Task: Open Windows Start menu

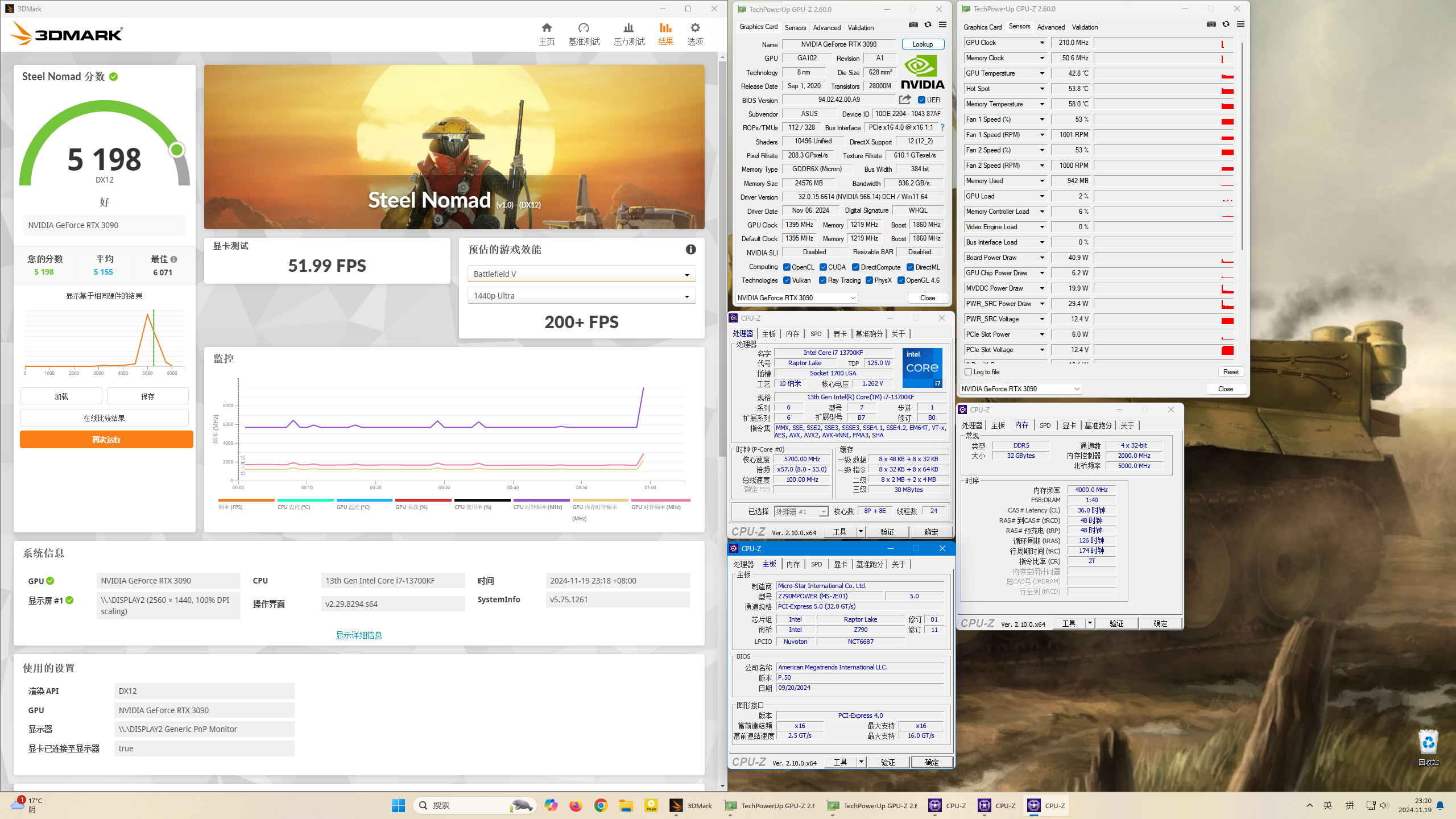Action: tap(398, 805)
